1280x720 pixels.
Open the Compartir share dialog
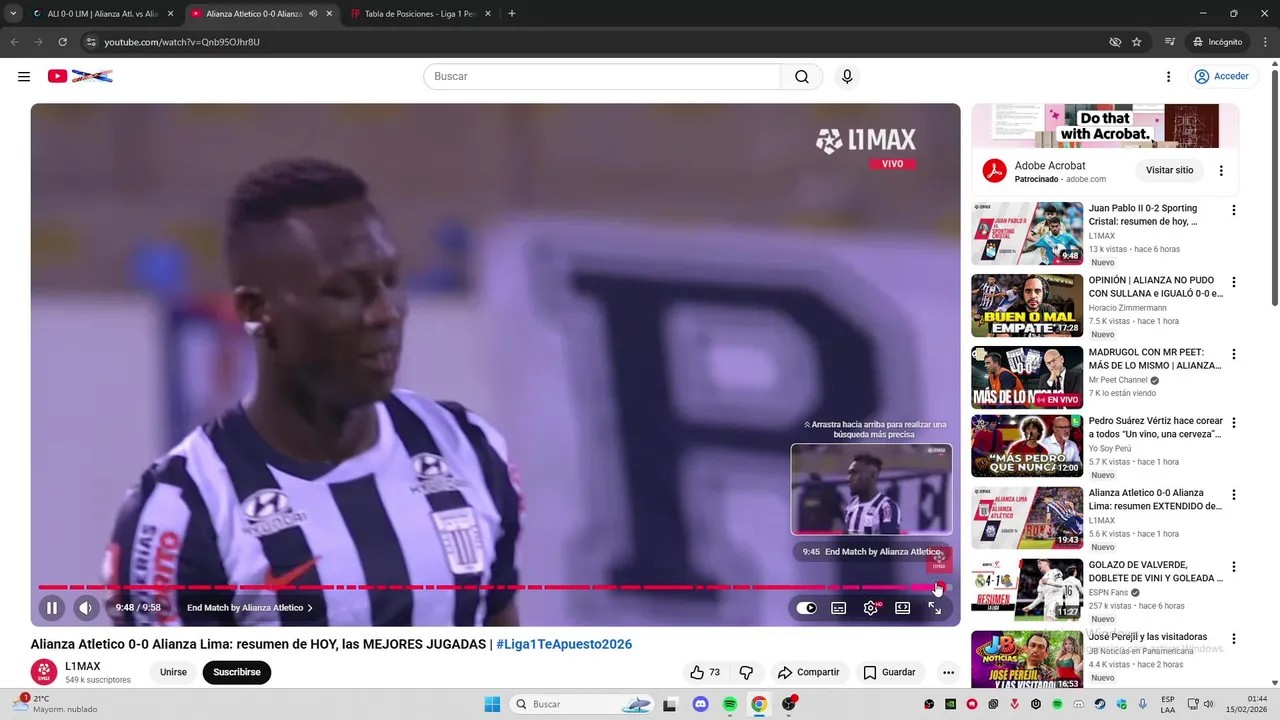tap(808, 672)
